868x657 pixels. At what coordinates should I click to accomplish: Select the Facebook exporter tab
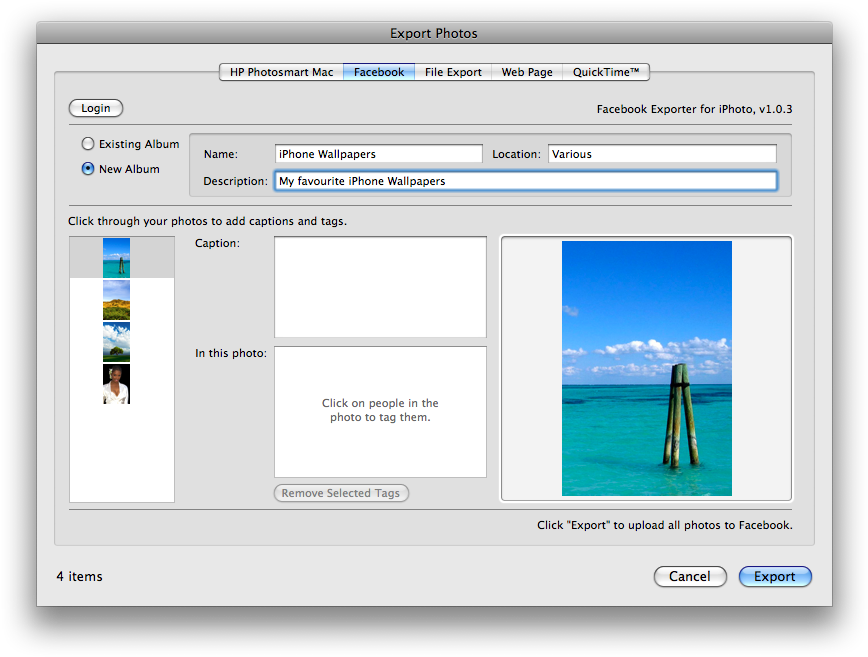[378, 71]
